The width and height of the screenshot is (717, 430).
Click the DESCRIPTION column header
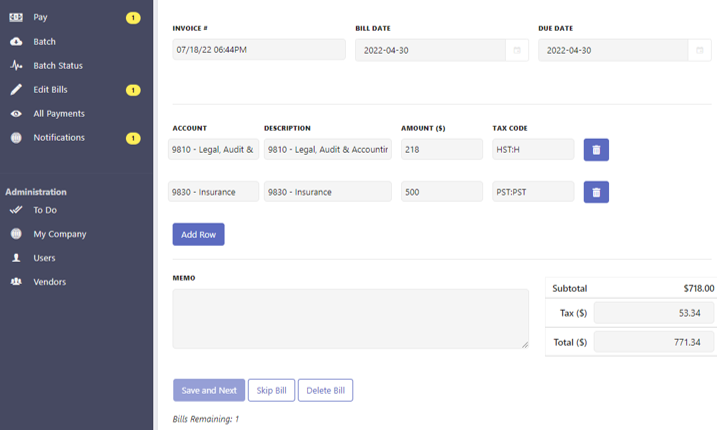click(x=287, y=129)
